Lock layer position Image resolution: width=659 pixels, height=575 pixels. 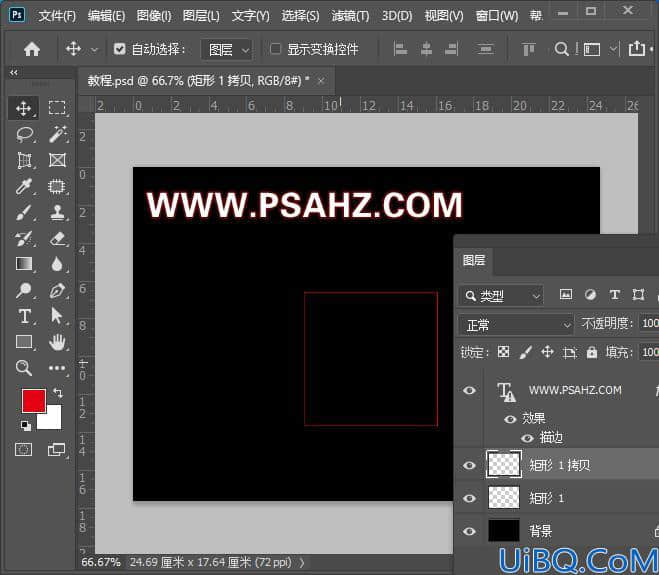tap(547, 352)
